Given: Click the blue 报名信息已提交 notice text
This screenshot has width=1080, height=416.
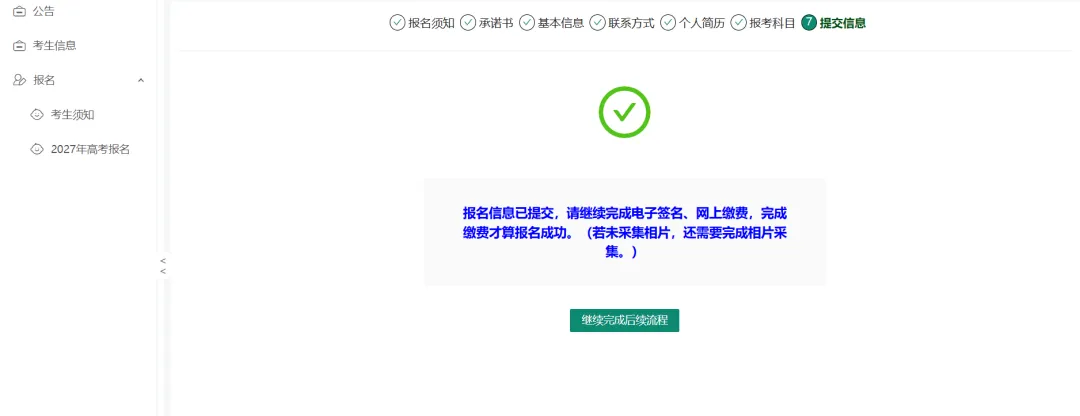Looking at the screenshot, I should tap(625, 232).
